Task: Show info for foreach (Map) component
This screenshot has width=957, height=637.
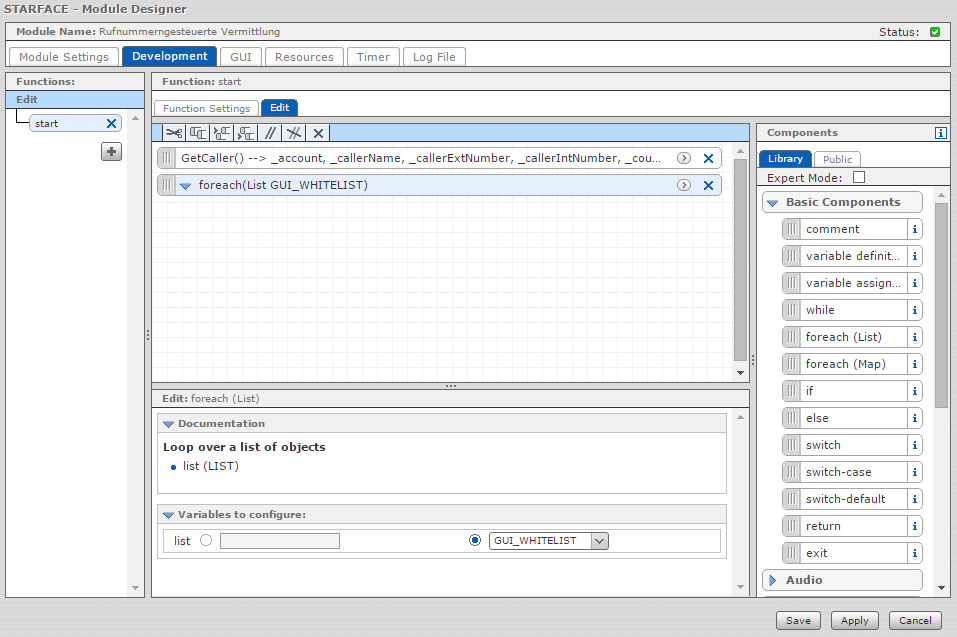Action: point(914,364)
